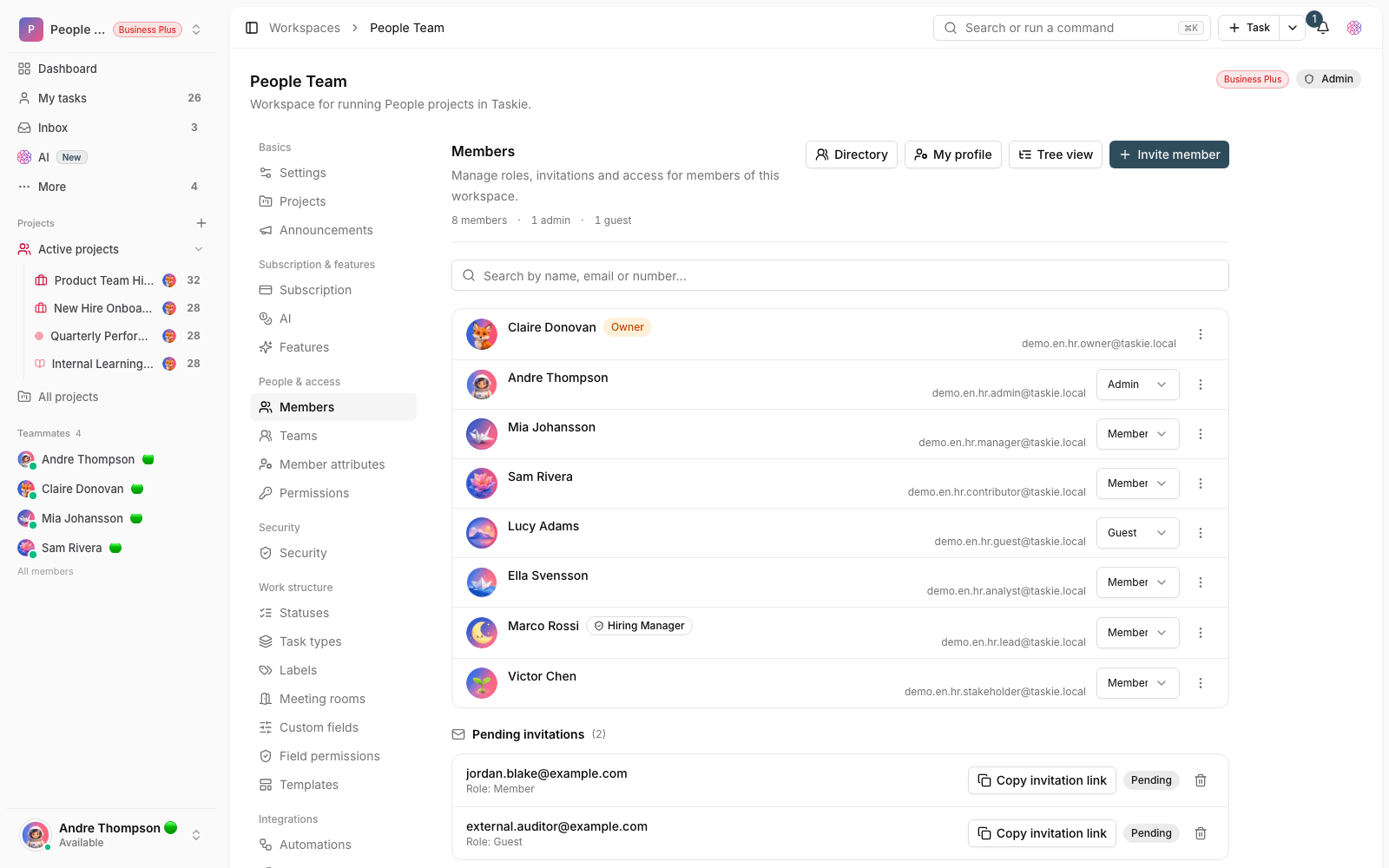
Task: Open Ella Svensson's role dropdown
Action: (1137, 582)
